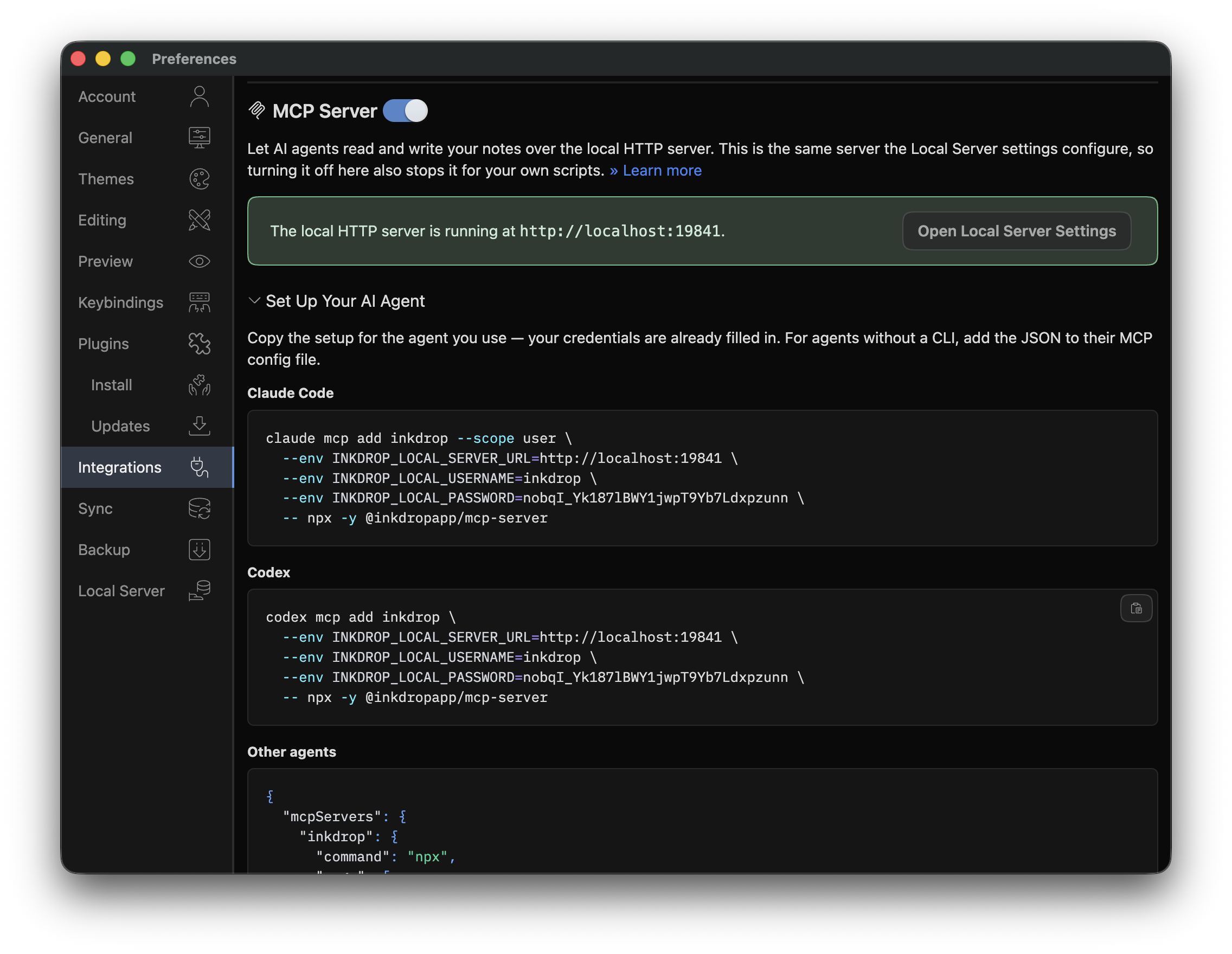This screenshot has width=1232, height=954.
Task: Click Open Local Server Settings button
Action: coord(1017,230)
